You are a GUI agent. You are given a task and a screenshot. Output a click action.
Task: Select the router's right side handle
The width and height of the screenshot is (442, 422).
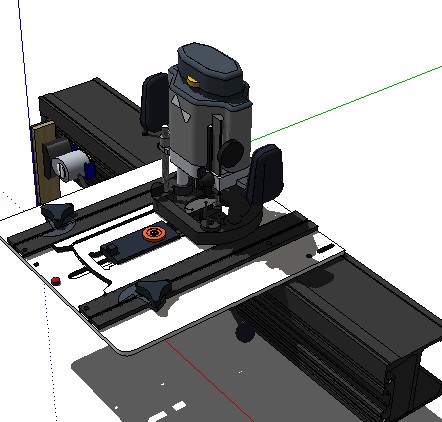(x=266, y=174)
